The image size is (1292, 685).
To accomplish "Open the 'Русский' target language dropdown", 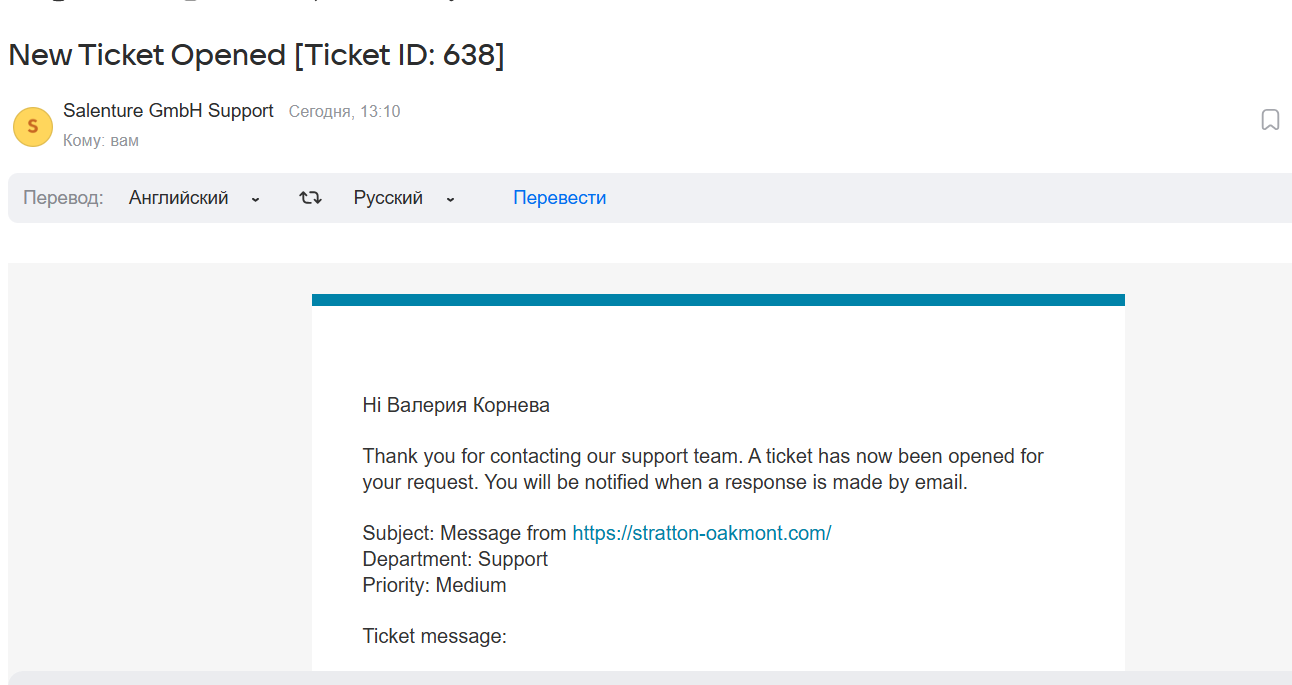I will tap(388, 198).
